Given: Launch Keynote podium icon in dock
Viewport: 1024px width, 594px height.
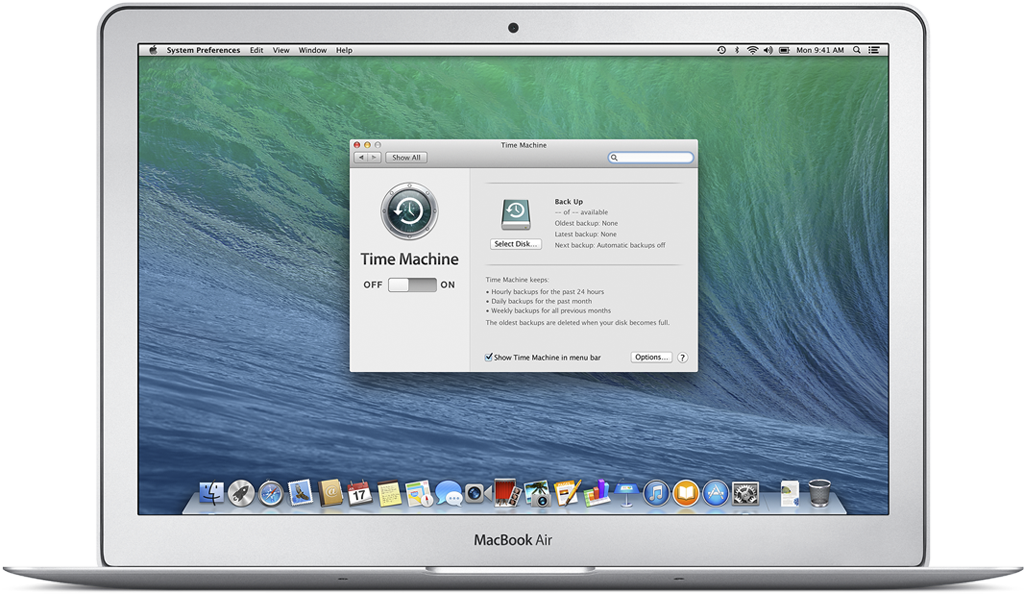Looking at the screenshot, I should point(626,494).
